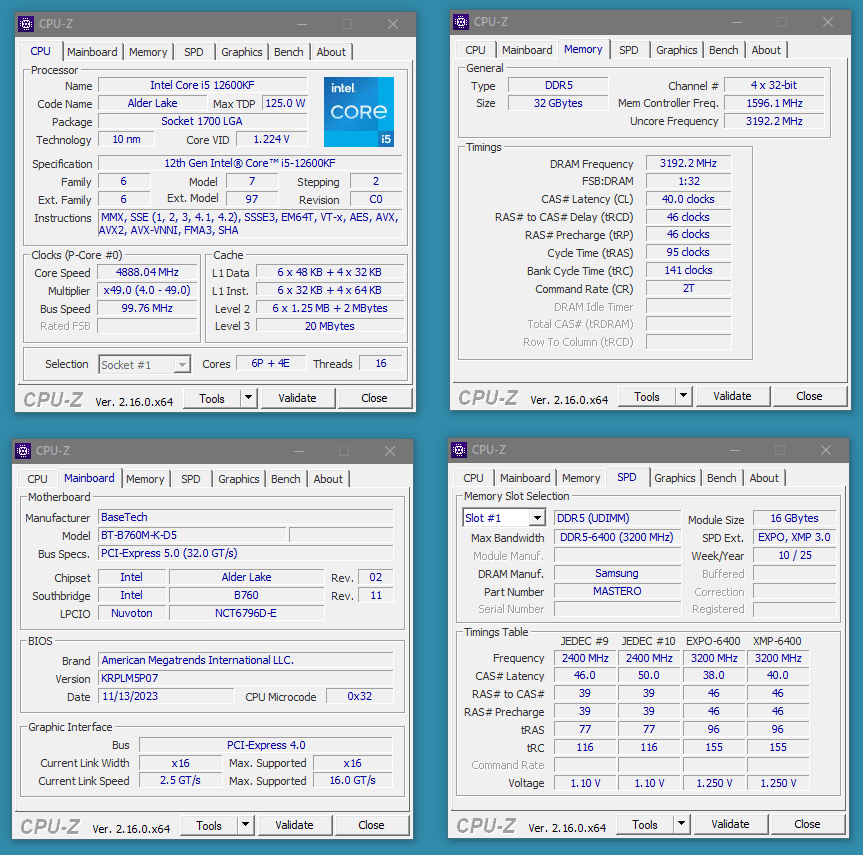Expand the Tools dropdown arrow in the CPU window
The width and height of the screenshot is (863, 855).
pos(248,398)
